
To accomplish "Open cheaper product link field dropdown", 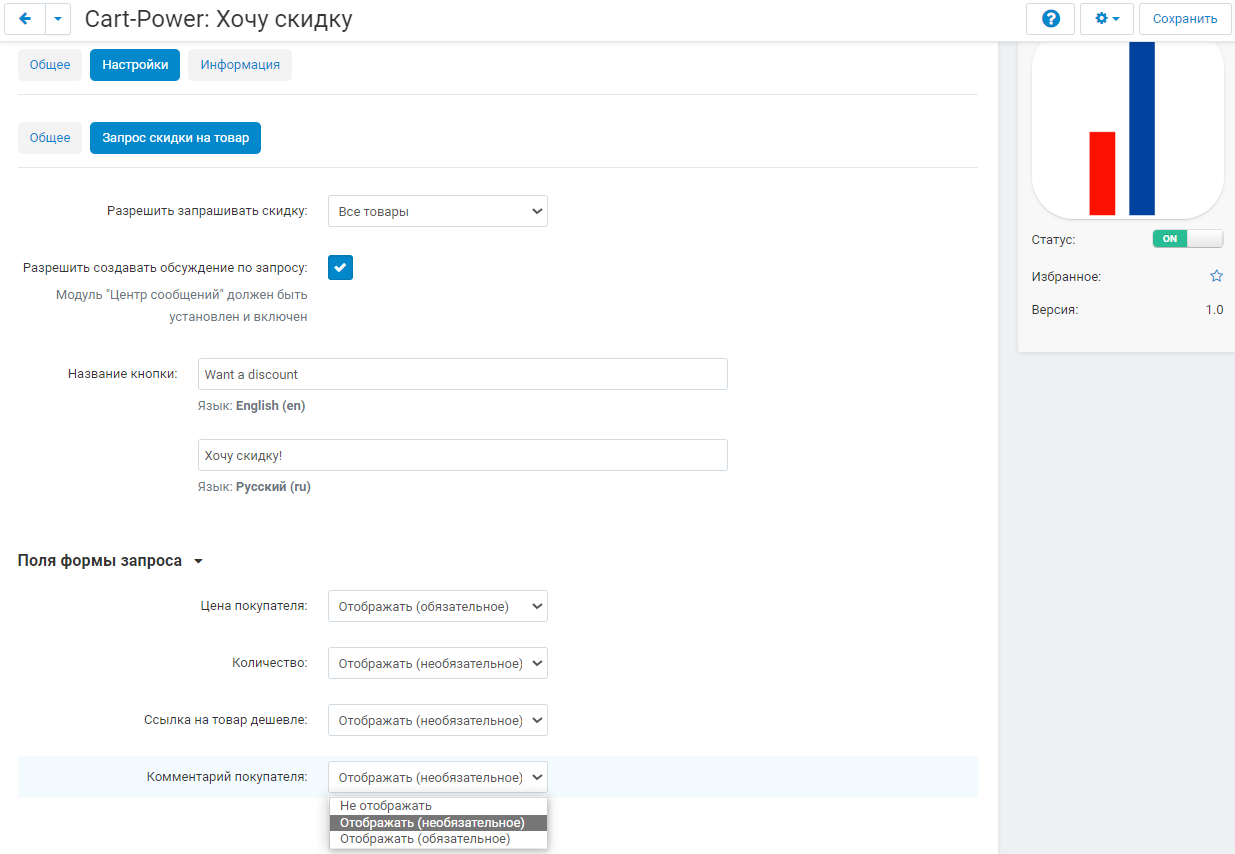I will (x=438, y=720).
